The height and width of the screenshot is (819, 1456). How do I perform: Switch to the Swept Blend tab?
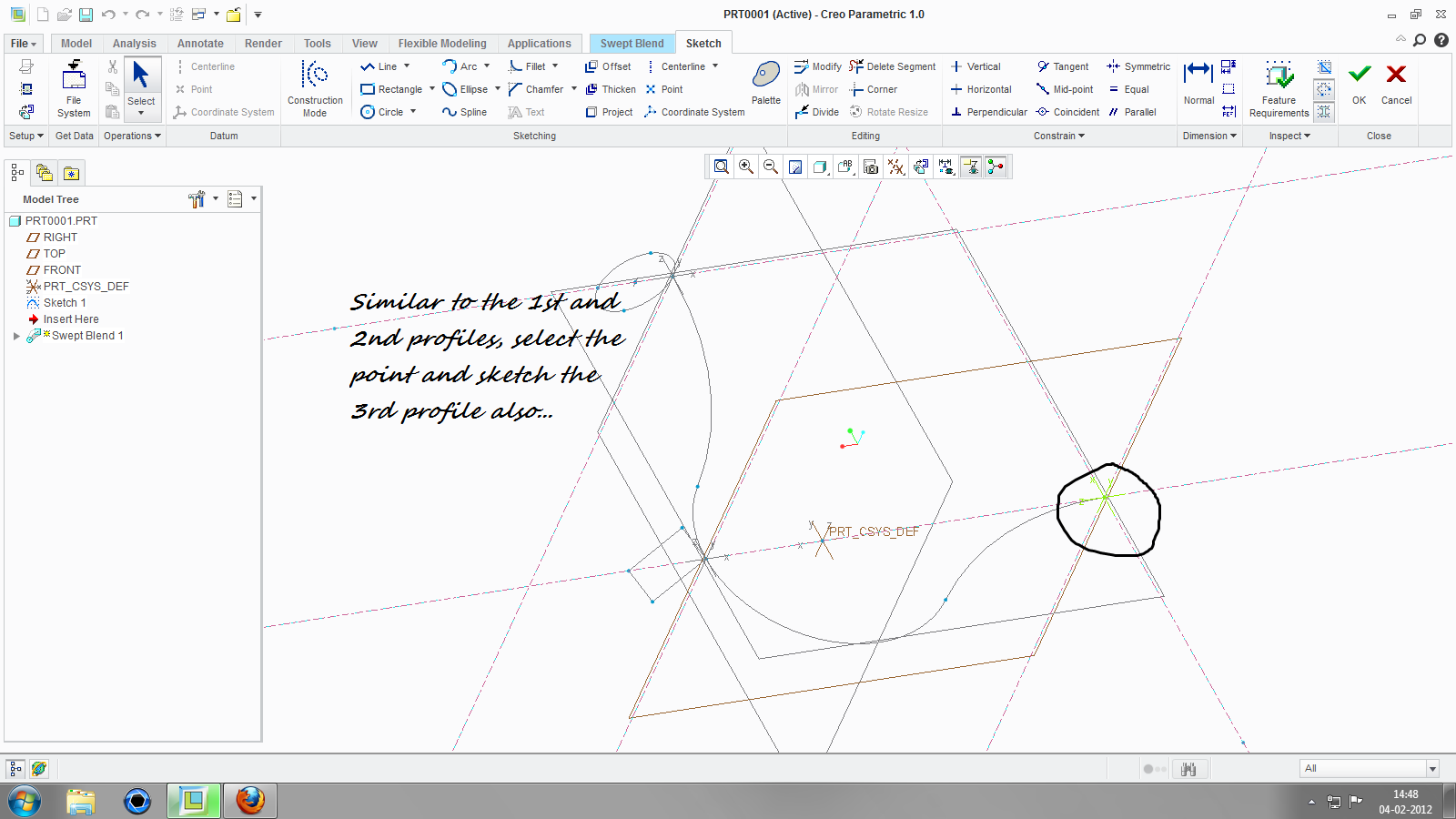point(632,44)
